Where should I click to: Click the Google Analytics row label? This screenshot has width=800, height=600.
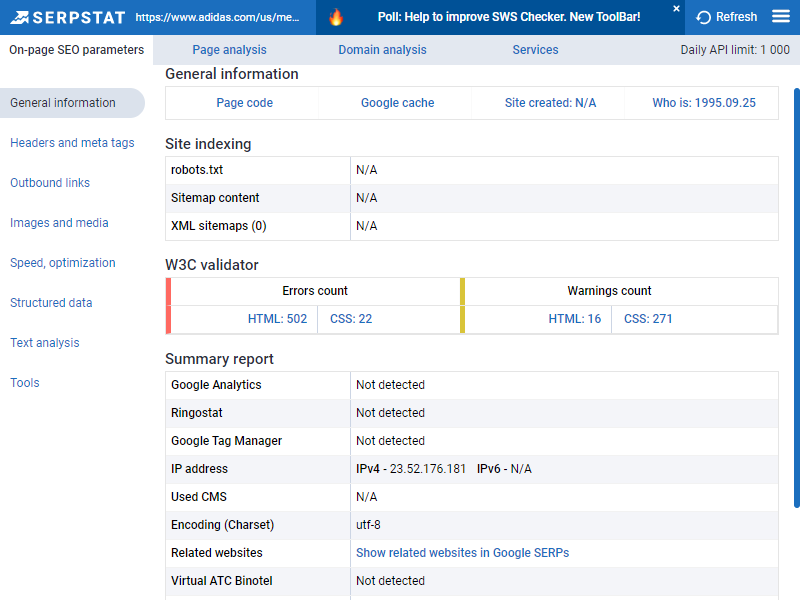pyautogui.click(x=216, y=385)
